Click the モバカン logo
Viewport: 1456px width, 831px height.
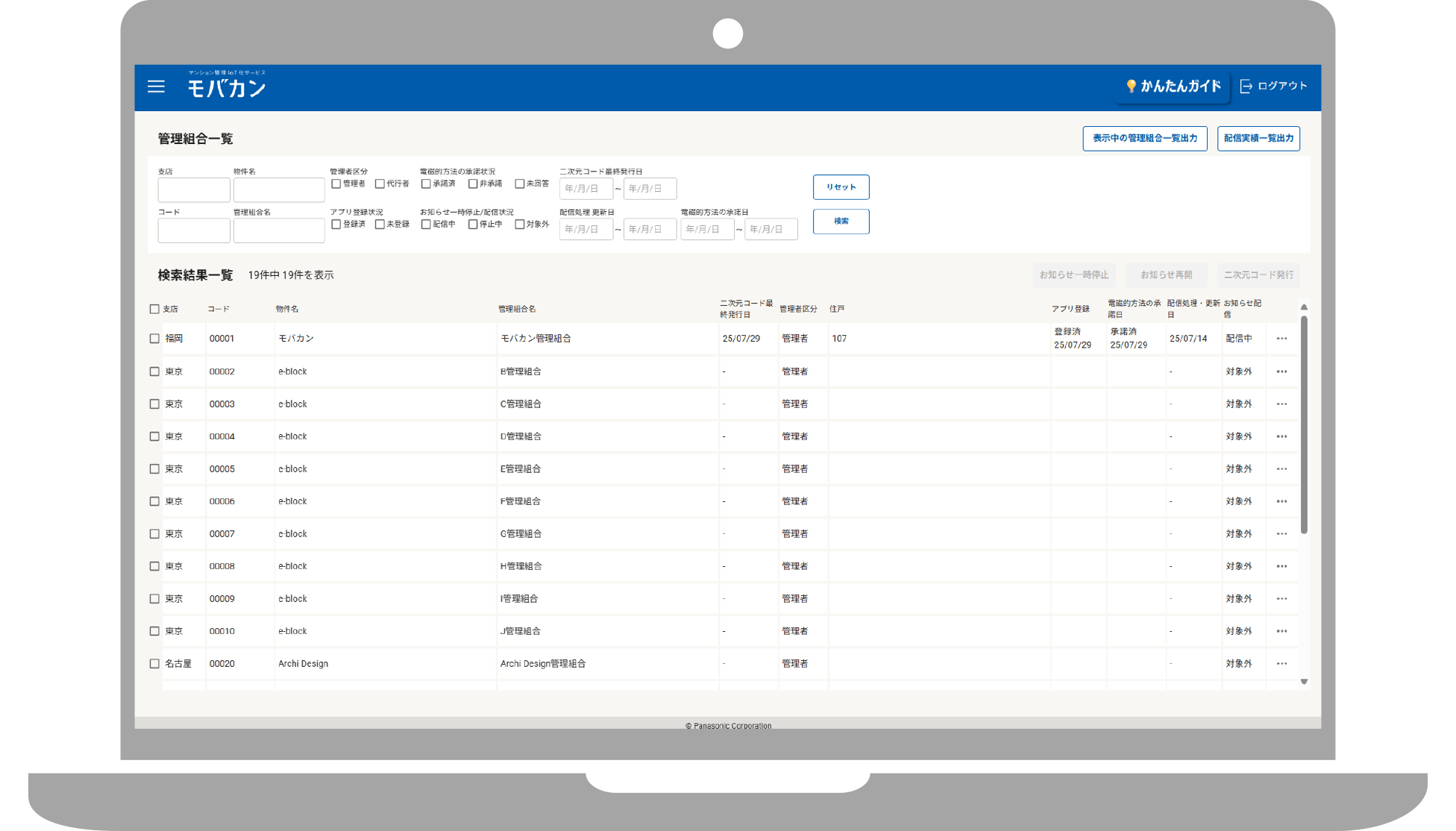click(226, 86)
